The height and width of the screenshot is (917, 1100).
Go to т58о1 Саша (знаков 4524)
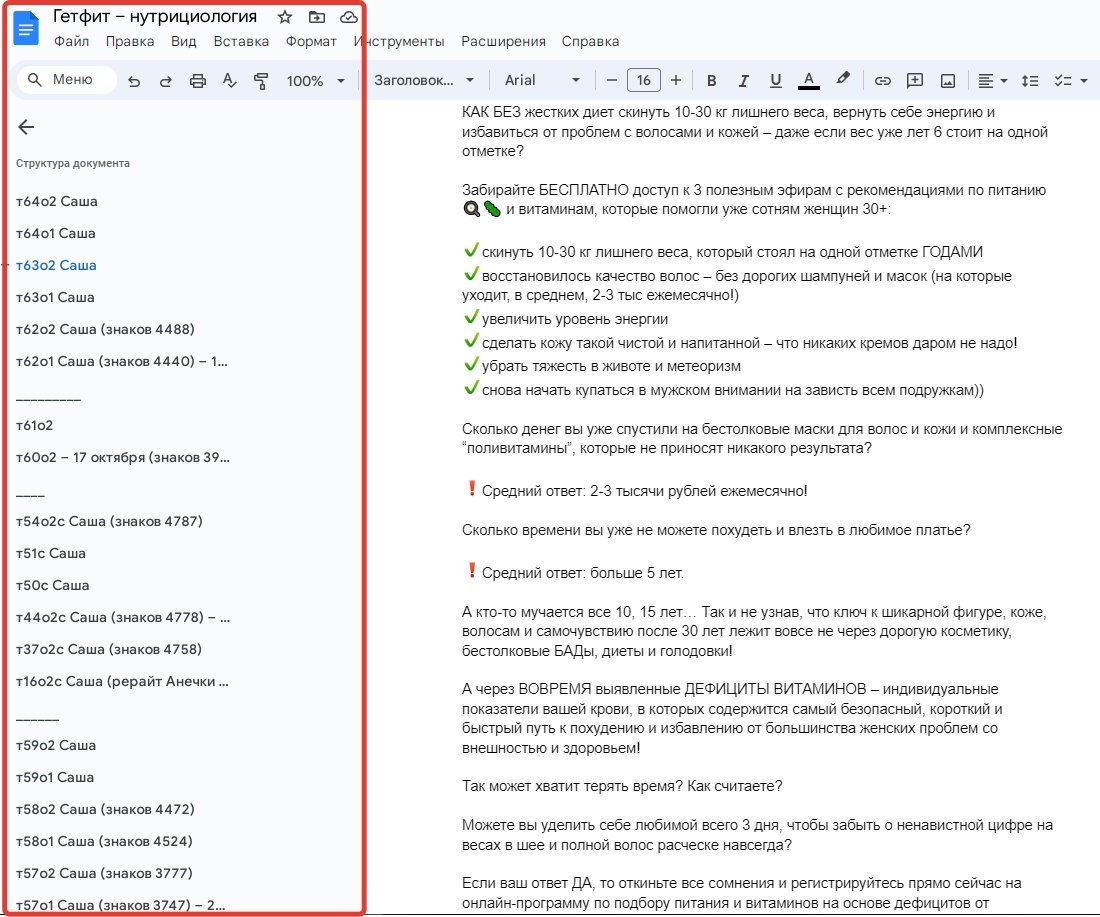tap(104, 841)
